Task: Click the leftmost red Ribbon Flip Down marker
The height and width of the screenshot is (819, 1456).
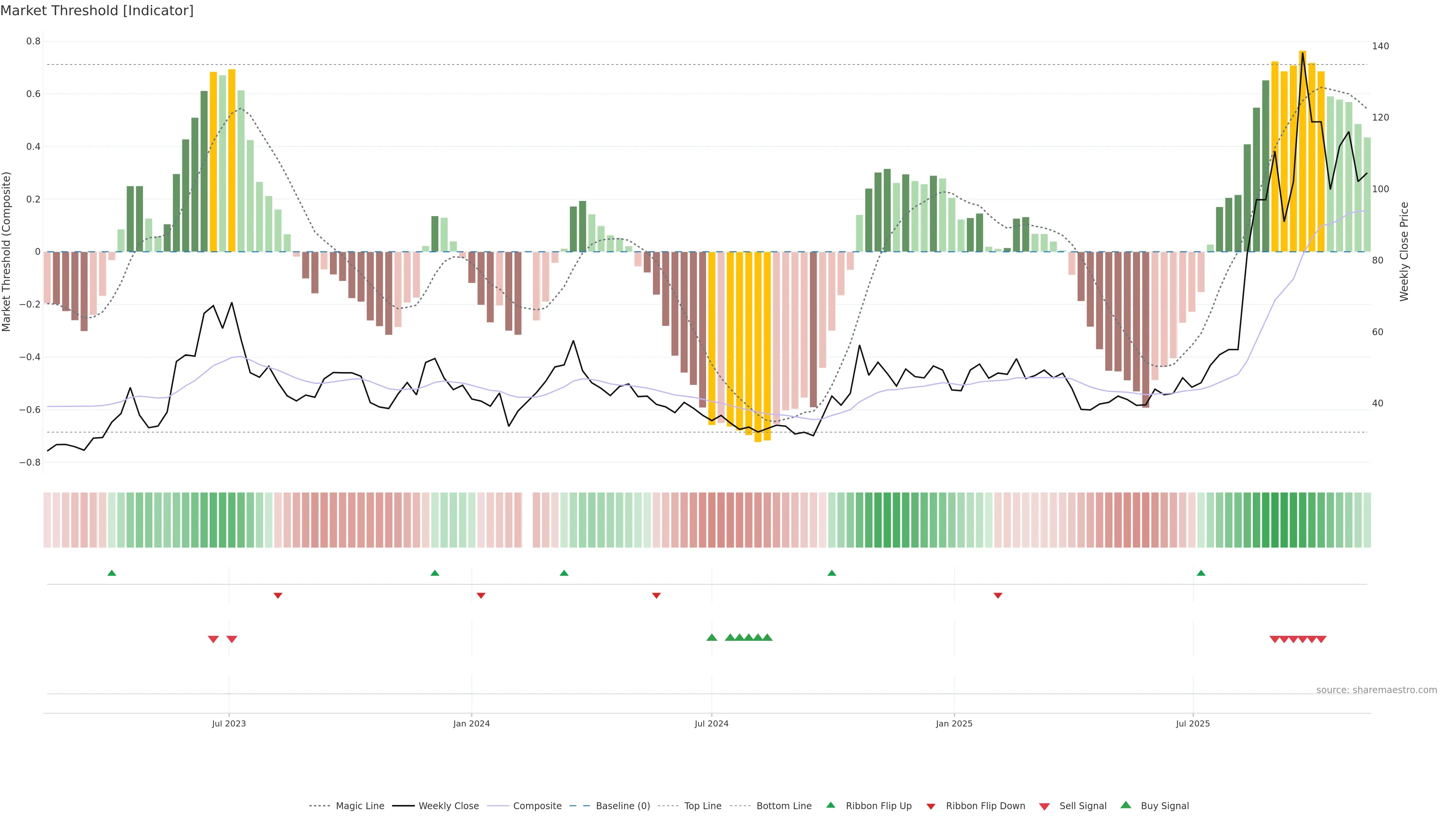Action: click(x=278, y=596)
